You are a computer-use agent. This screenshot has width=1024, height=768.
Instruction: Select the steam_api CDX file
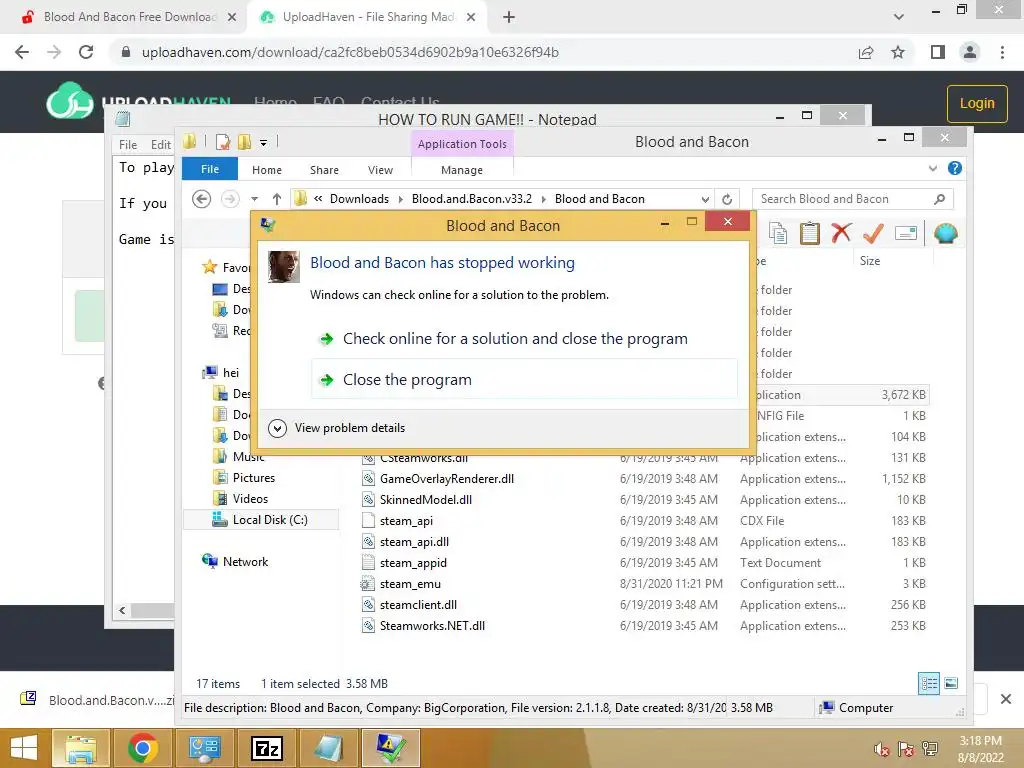[x=406, y=520]
